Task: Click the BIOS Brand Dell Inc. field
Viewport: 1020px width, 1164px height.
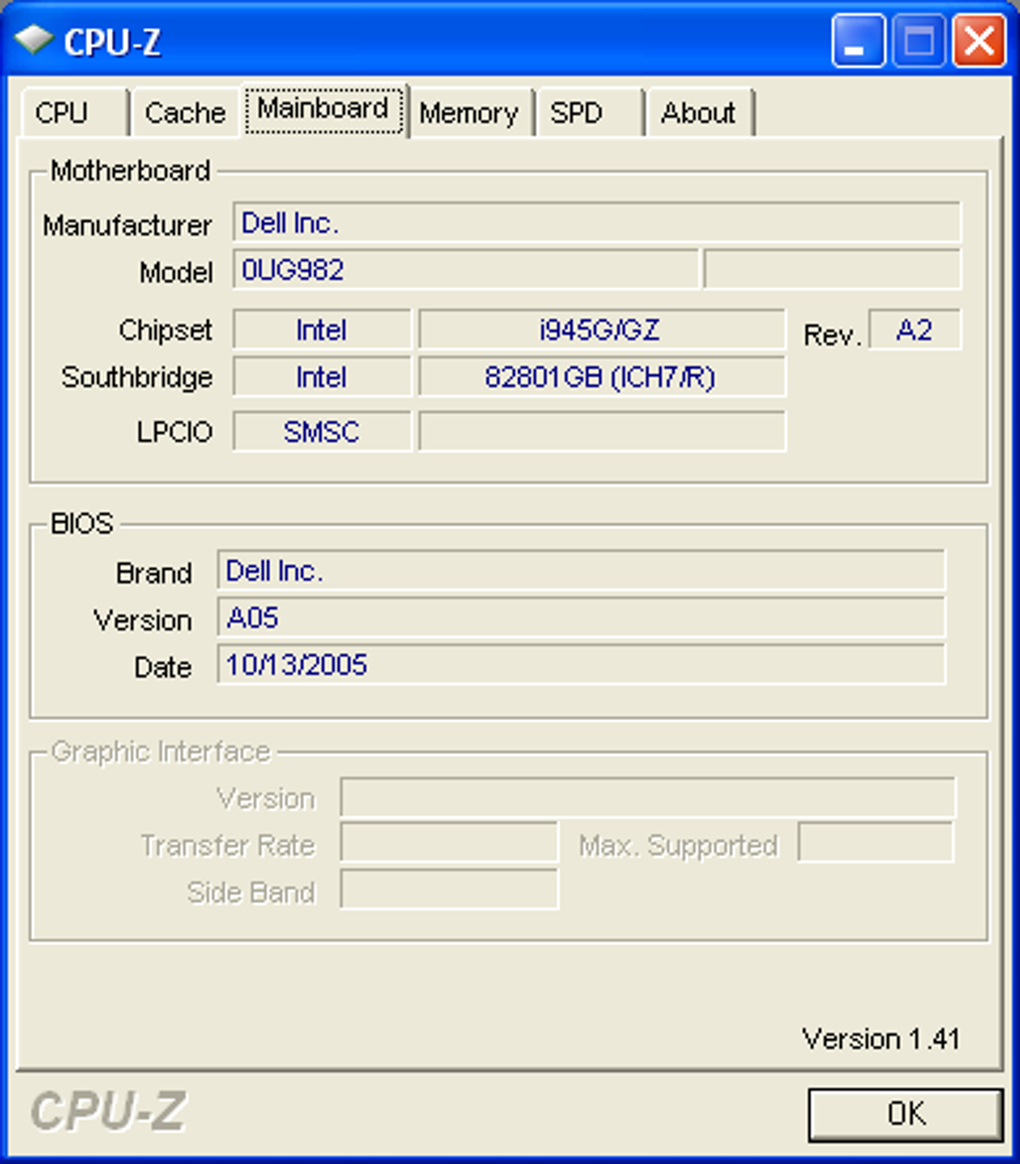Action: click(581, 570)
